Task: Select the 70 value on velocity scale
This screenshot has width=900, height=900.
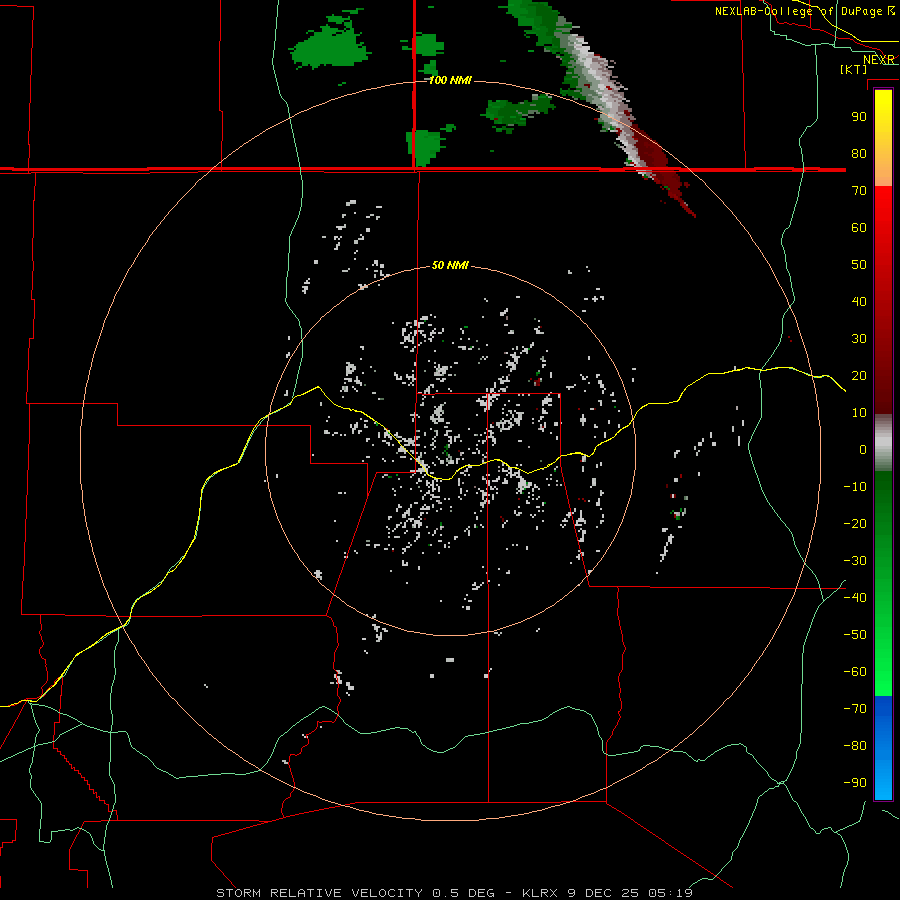Action: pyautogui.click(x=859, y=191)
